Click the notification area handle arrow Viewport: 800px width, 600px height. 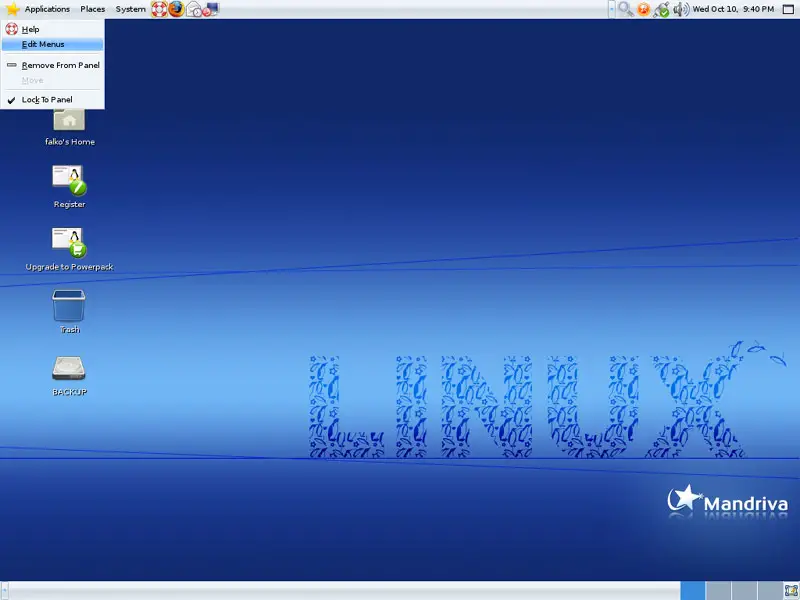coord(612,9)
